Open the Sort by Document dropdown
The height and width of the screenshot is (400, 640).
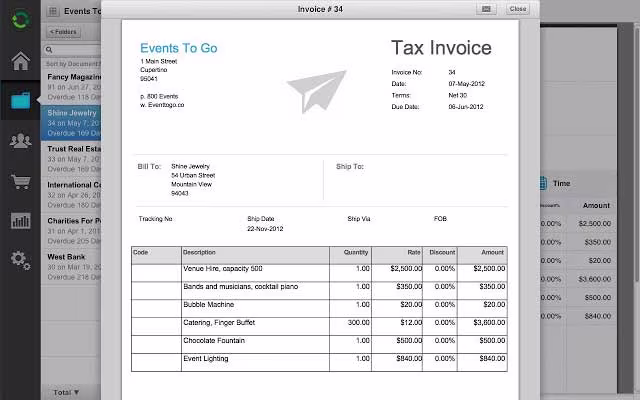[73, 64]
